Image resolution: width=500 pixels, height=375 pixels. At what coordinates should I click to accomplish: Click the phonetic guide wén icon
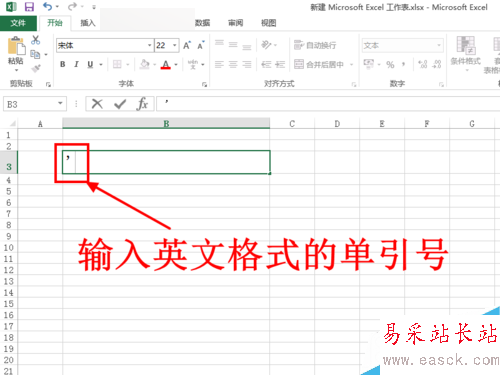(x=193, y=64)
